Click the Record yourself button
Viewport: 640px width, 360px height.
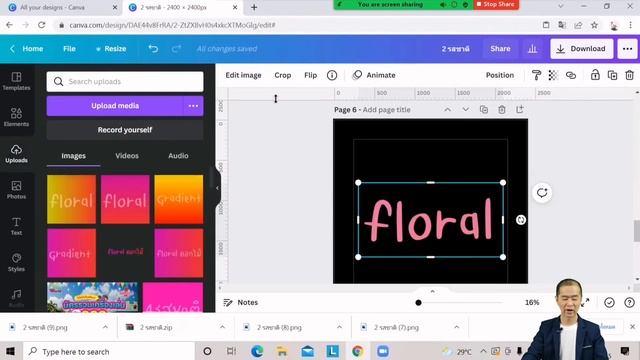tap(125, 130)
